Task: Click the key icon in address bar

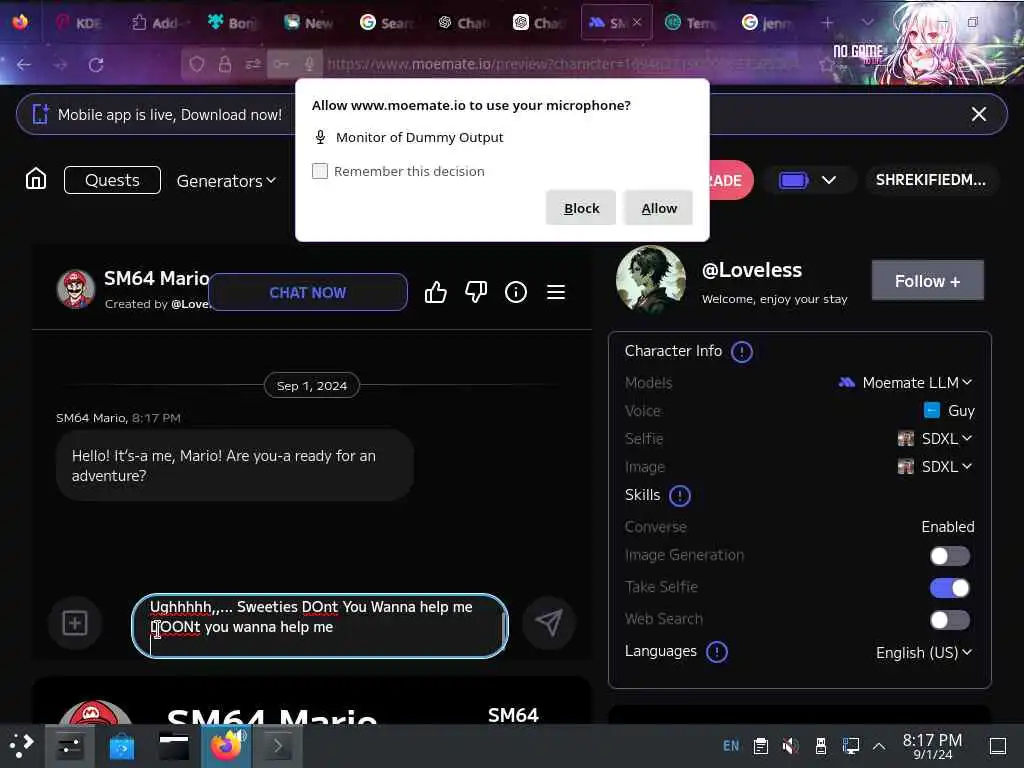Action: 281,64
